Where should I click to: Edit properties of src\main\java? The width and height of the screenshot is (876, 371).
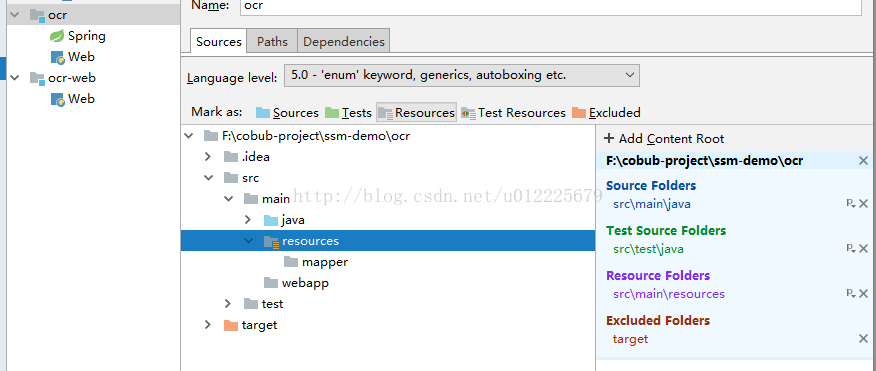pyautogui.click(x=851, y=204)
